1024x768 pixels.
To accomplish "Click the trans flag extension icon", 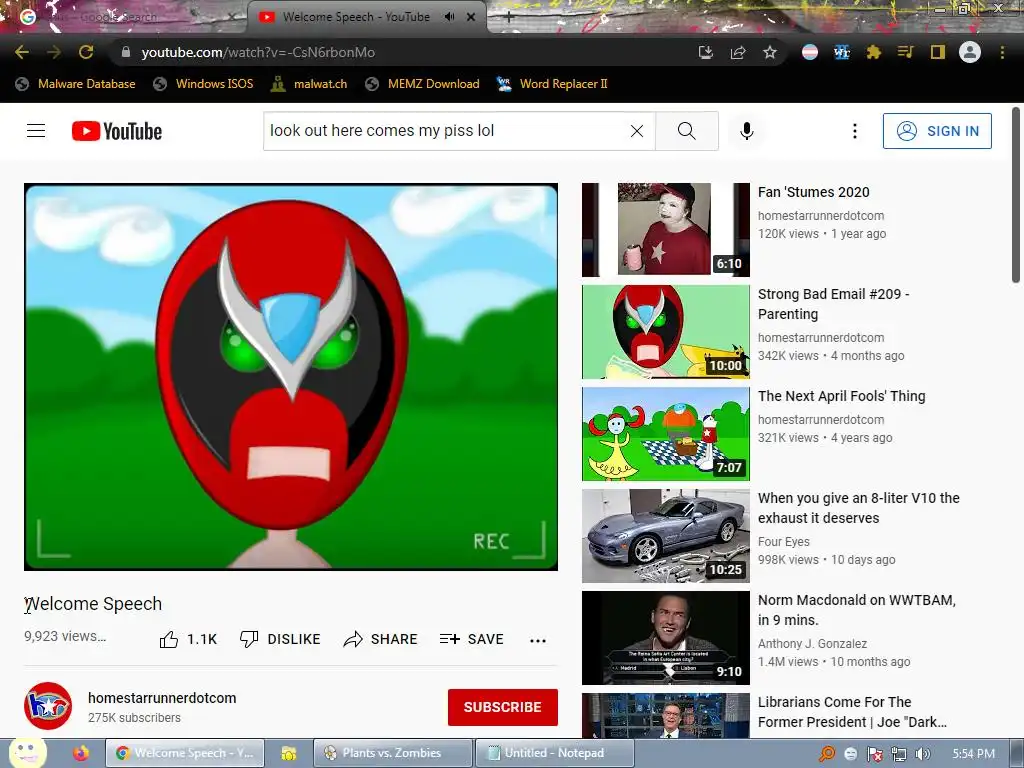I will [x=810, y=52].
